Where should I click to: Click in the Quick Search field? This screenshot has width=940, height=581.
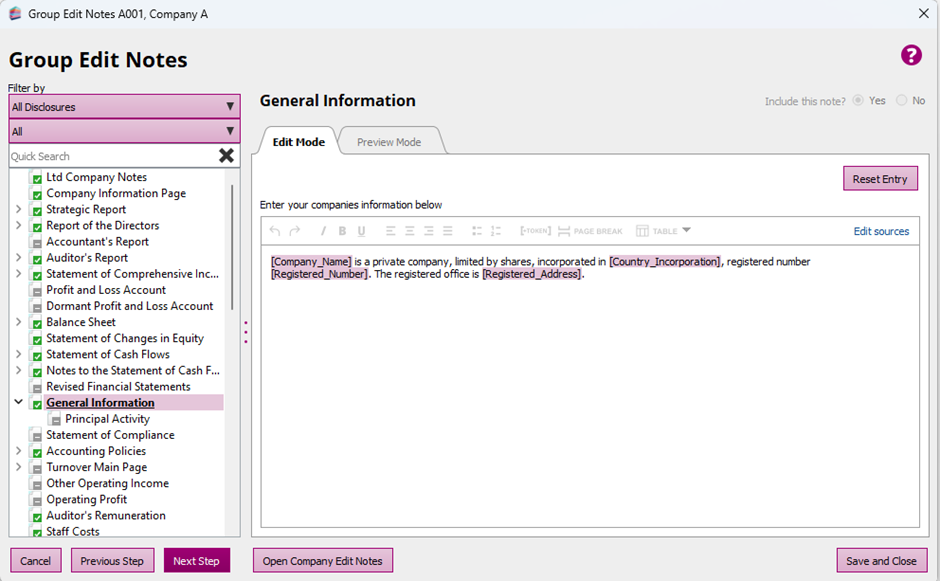[110, 156]
